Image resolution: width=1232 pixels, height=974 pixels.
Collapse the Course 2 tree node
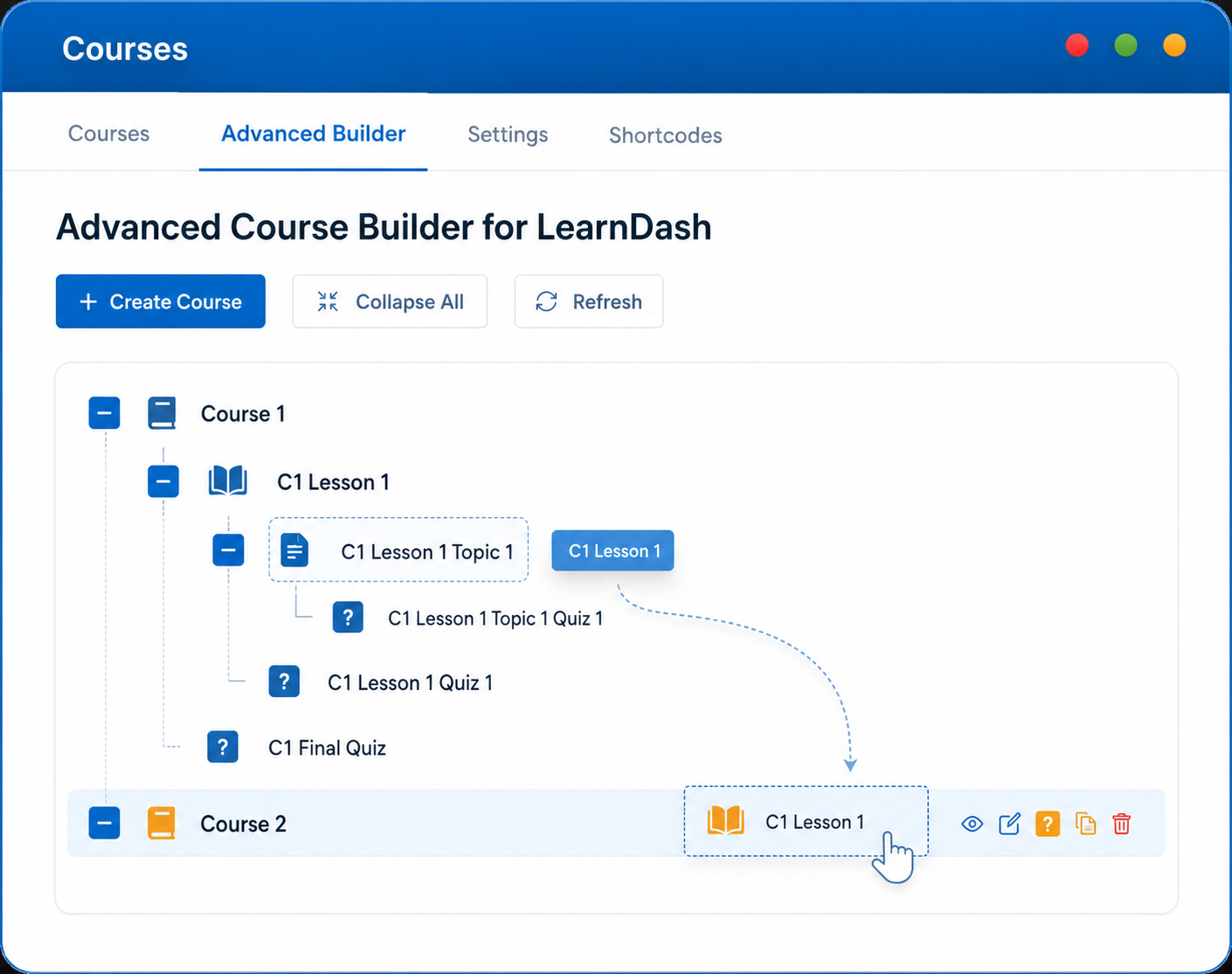(x=104, y=823)
